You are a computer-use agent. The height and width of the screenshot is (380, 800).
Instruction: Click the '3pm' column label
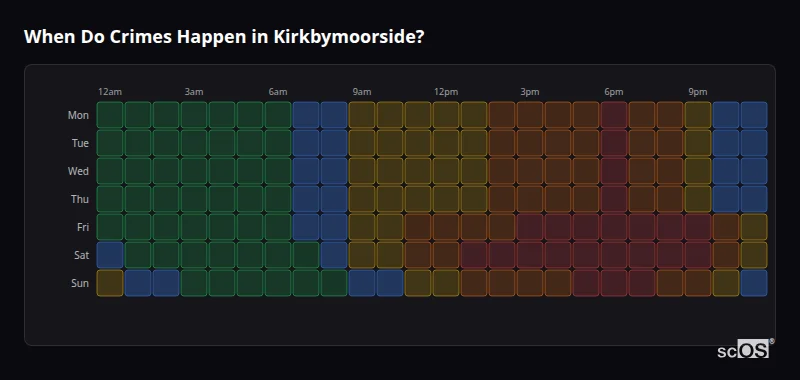530,92
